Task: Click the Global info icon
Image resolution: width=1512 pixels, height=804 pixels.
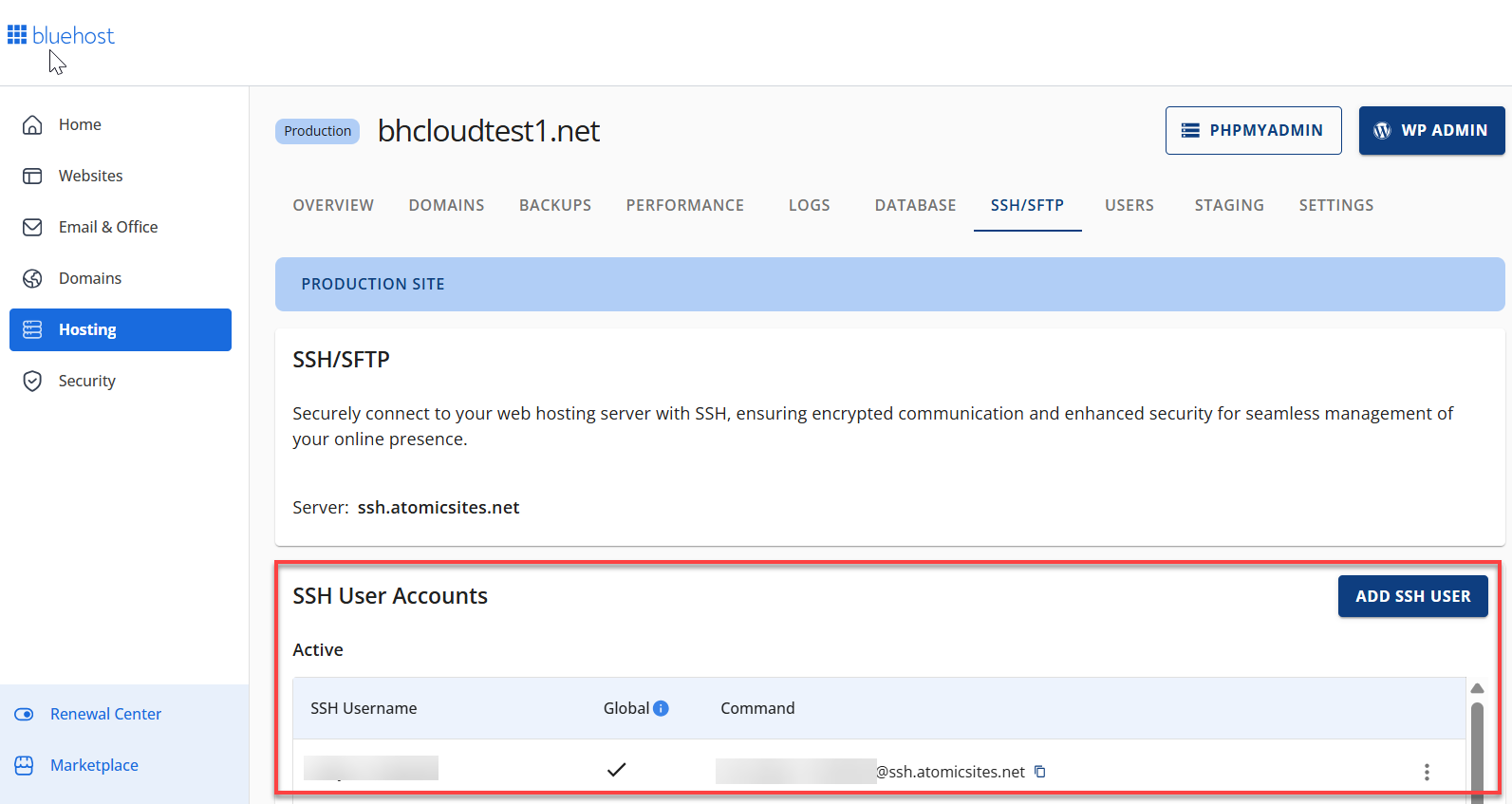Action: [662, 708]
